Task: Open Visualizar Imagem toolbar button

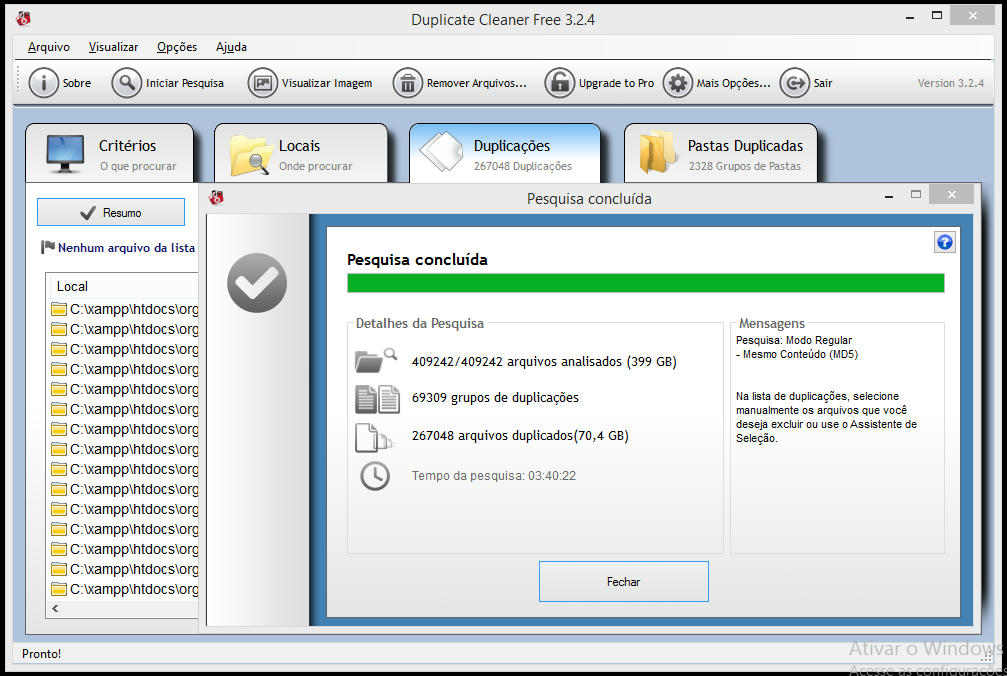Action: coord(310,83)
